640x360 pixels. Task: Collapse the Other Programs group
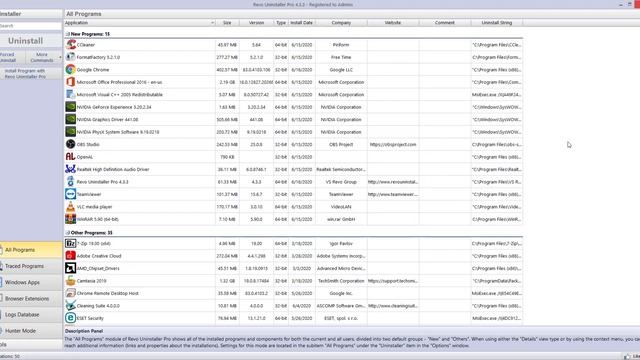pyautogui.click(x=67, y=233)
